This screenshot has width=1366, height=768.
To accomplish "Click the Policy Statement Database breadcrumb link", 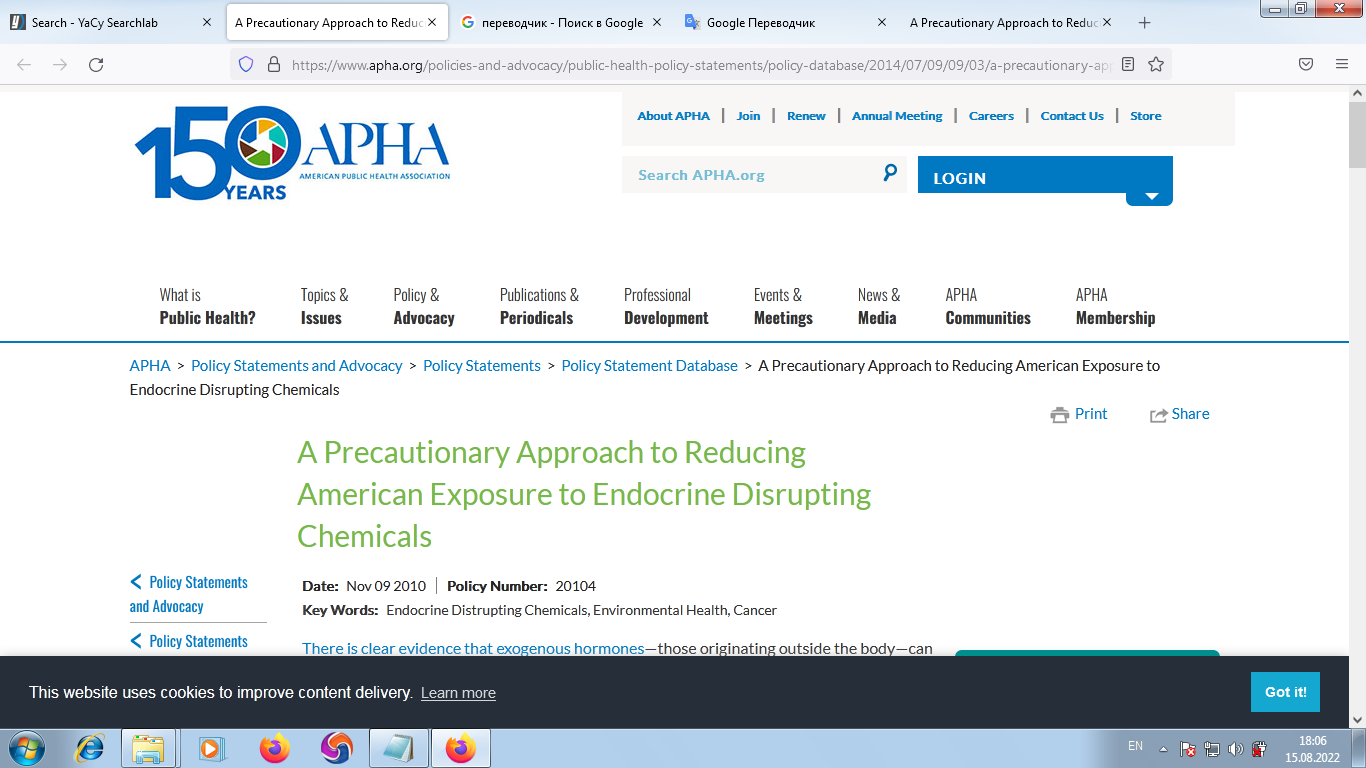I will 649,366.
